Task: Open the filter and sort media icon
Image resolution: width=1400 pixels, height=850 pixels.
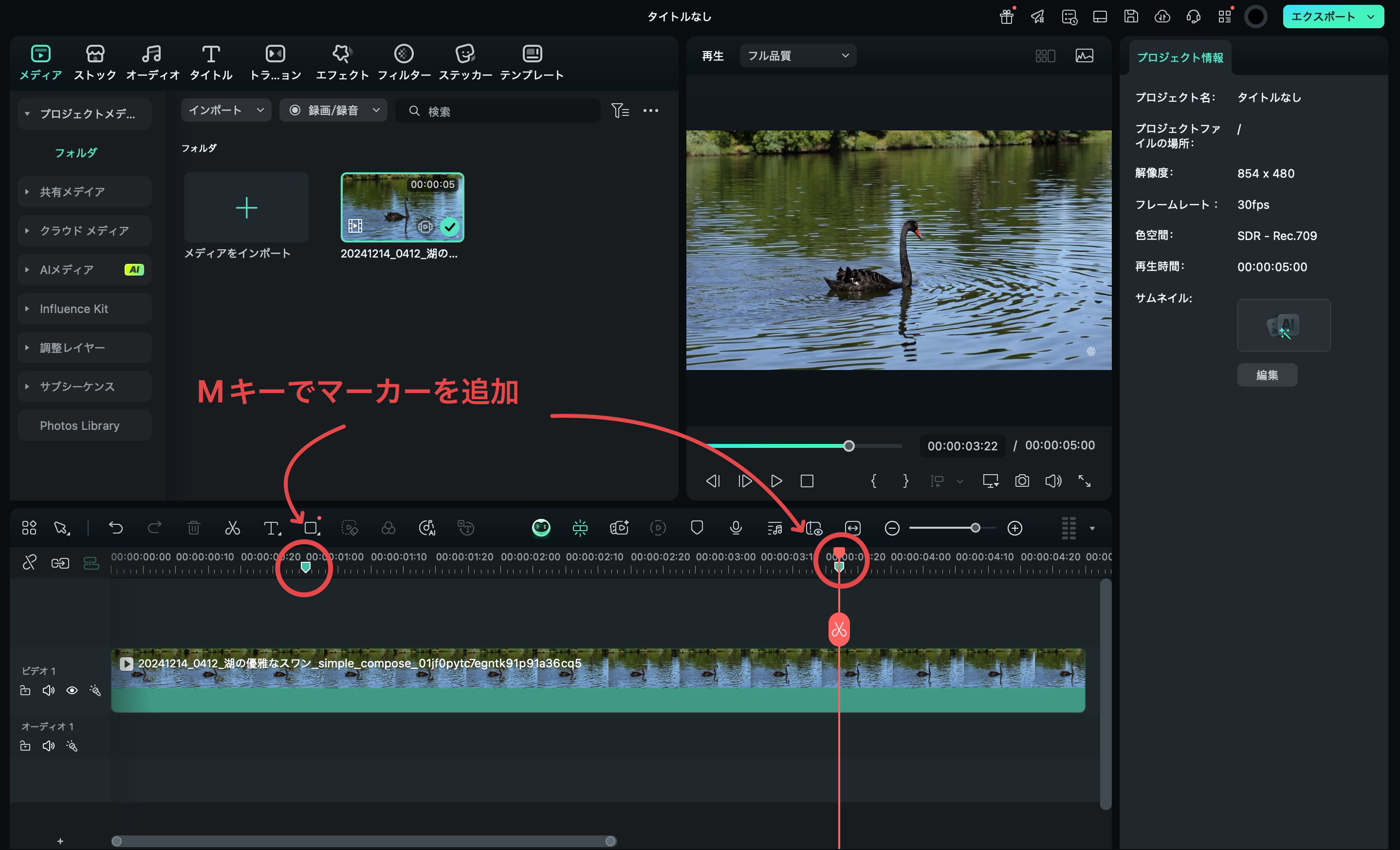Action: pyautogui.click(x=620, y=110)
